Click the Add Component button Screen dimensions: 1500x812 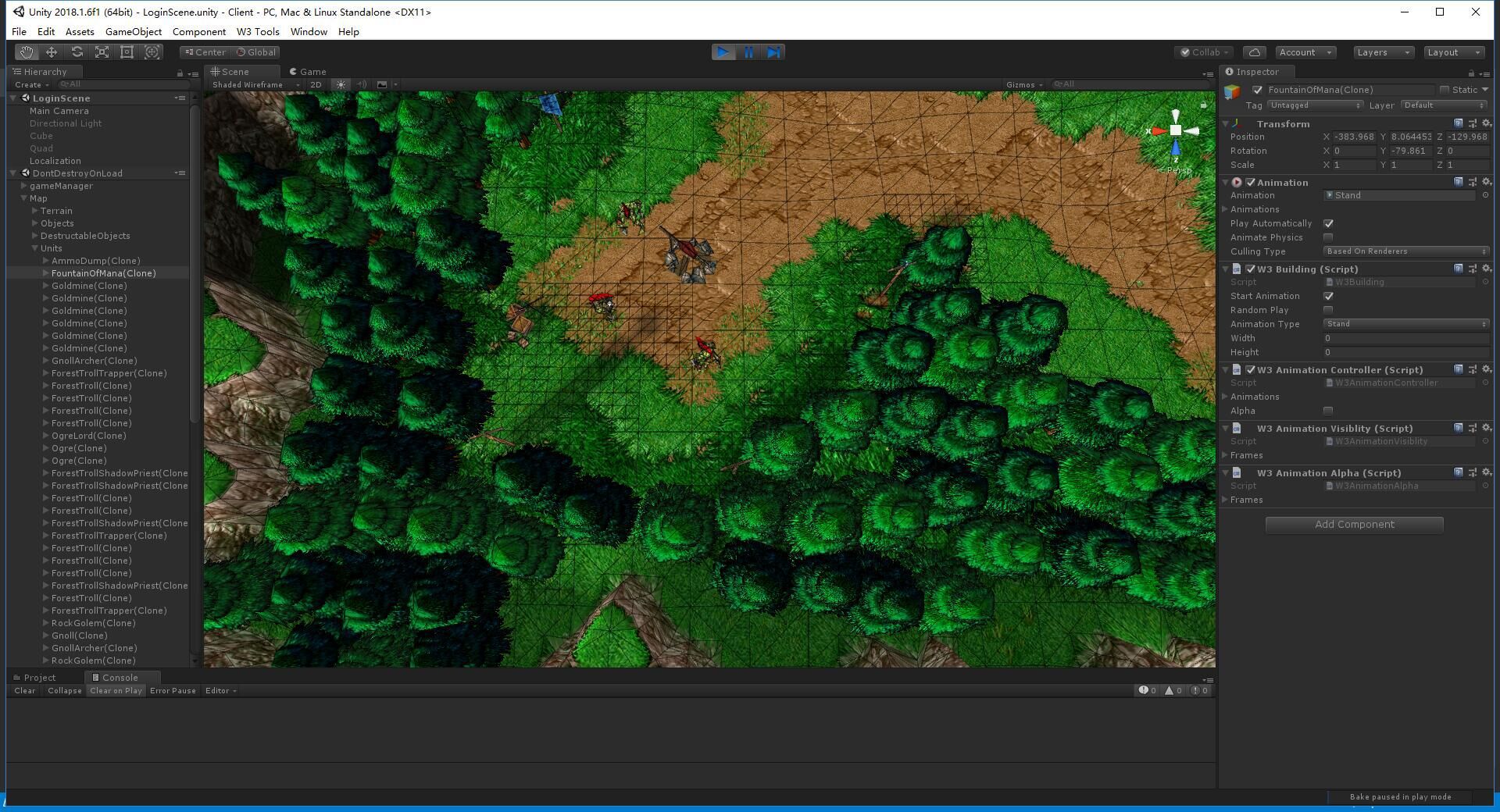click(x=1354, y=525)
